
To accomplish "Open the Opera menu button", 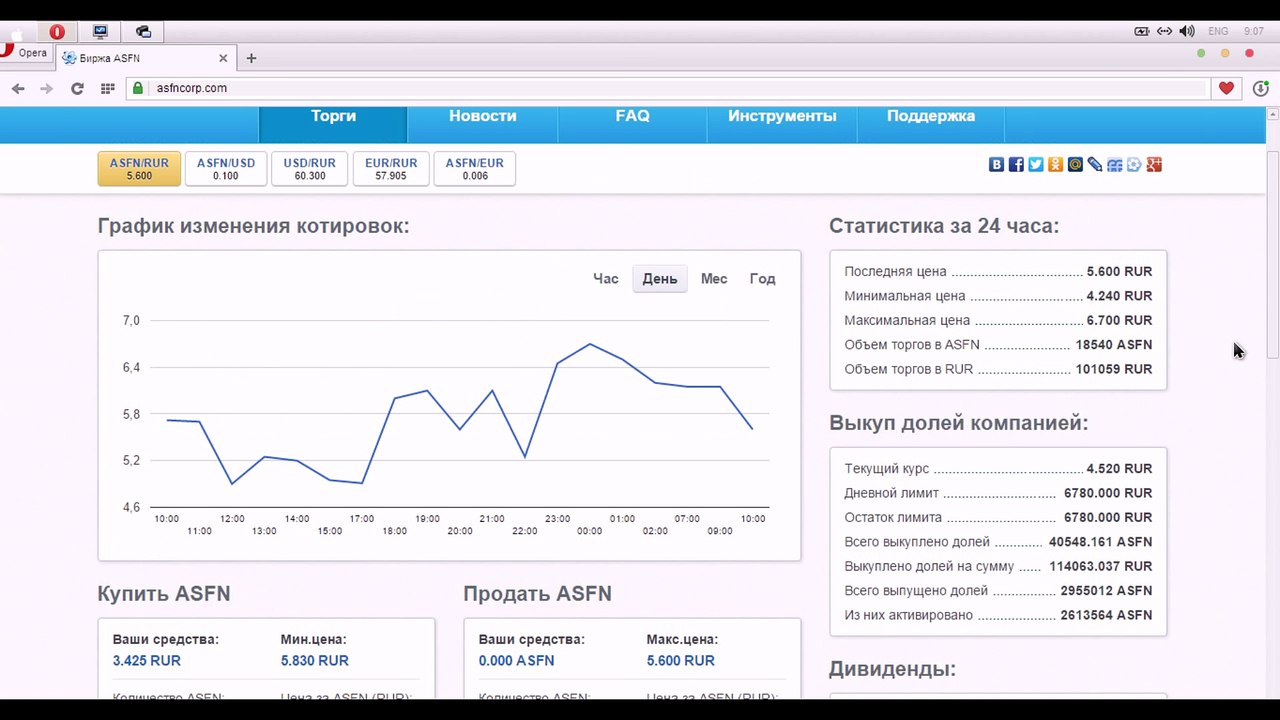I will click(x=25, y=52).
